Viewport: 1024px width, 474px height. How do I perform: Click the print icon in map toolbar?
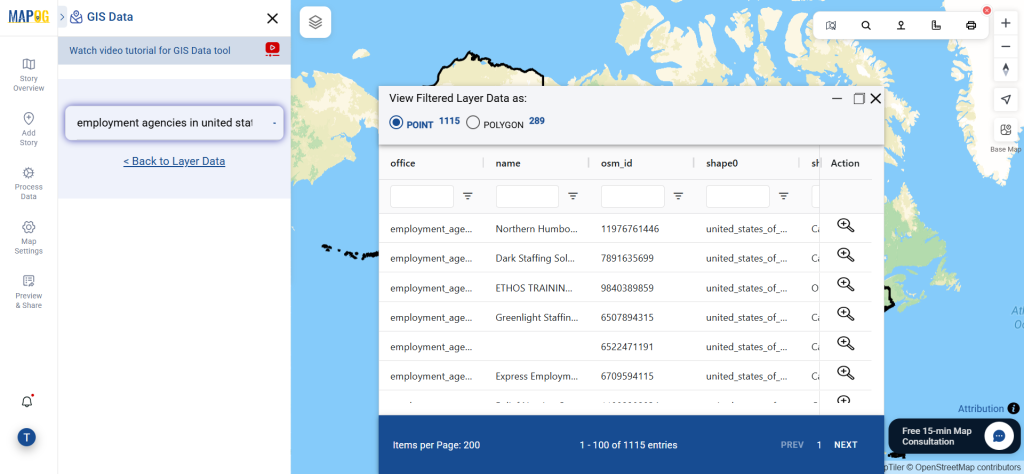971,25
